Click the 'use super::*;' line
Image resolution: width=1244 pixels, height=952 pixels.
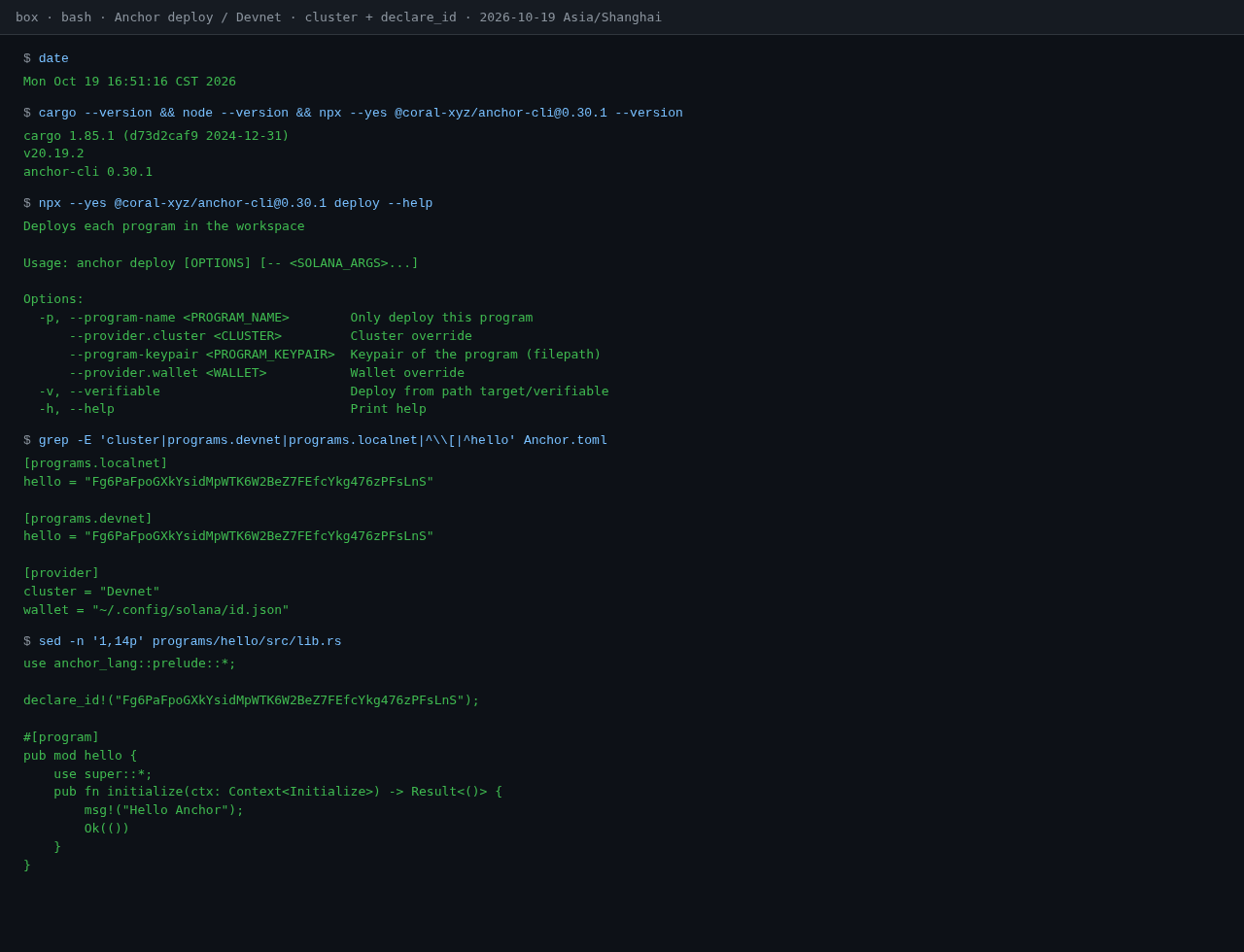point(103,774)
